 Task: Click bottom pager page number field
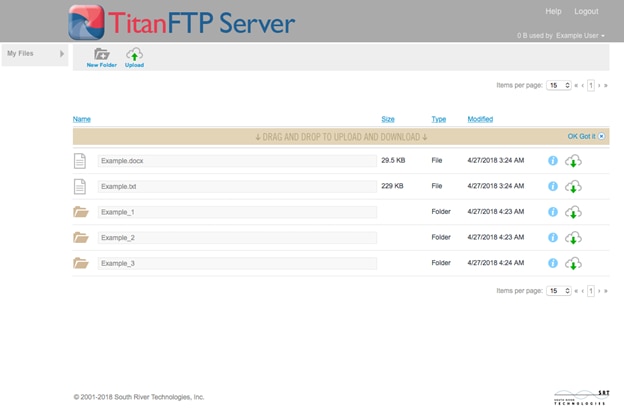[x=591, y=291]
